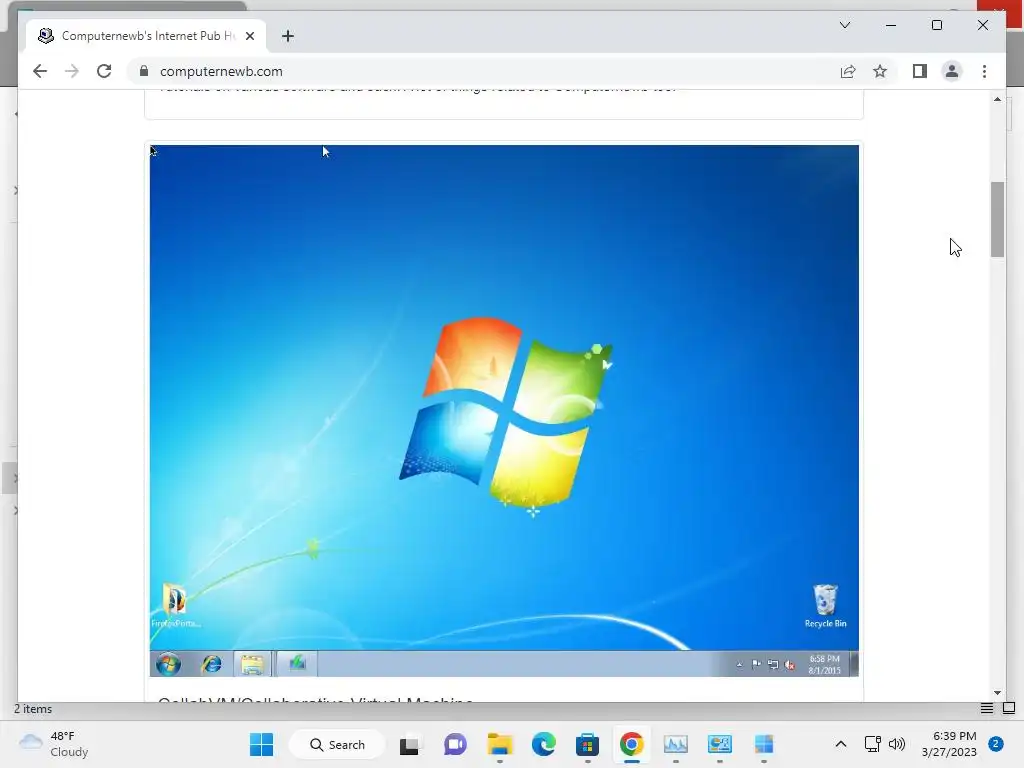Open Internet Explorer in the VM taskbar
The width and height of the screenshot is (1024, 768).
(211, 664)
